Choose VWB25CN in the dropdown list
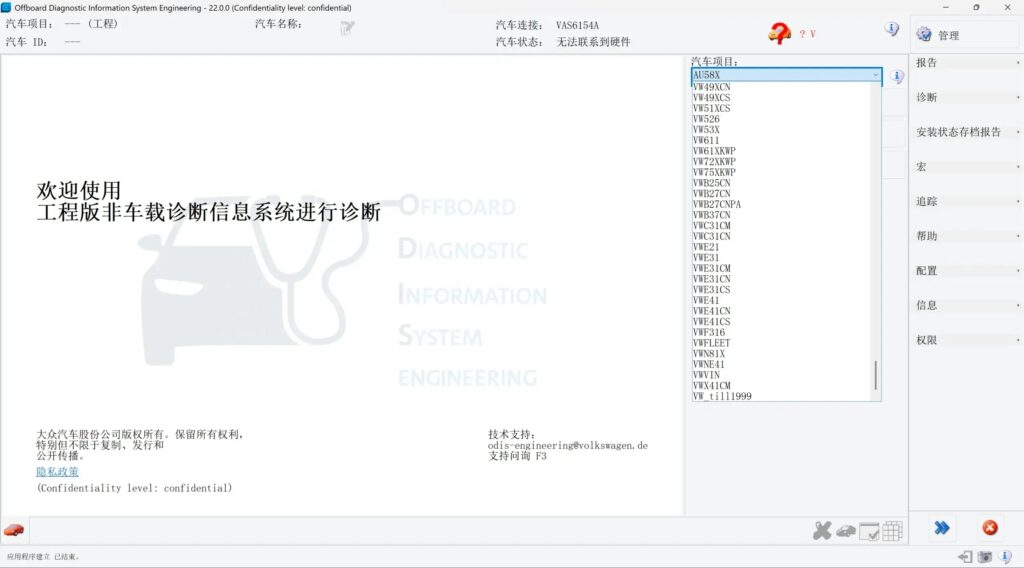The width and height of the screenshot is (1024, 568). tap(781, 183)
